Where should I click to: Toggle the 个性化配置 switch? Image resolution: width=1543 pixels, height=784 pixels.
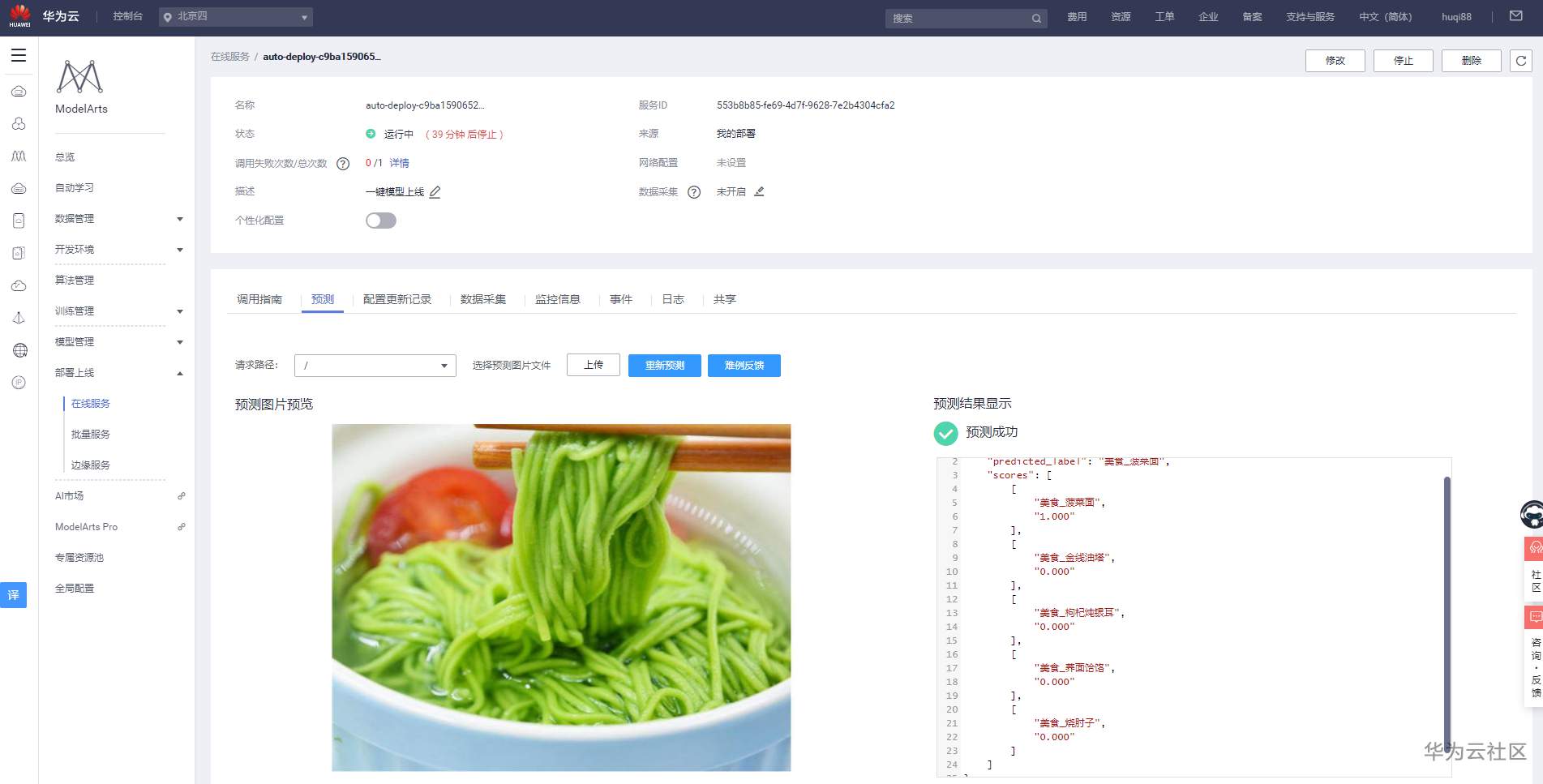pyautogui.click(x=381, y=221)
